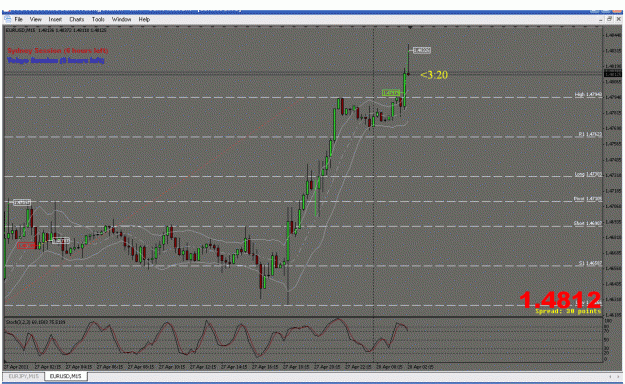This screenshot has width=625, height=384.
Task: Click the yellow Spread points label
Action: coord(568,311)
